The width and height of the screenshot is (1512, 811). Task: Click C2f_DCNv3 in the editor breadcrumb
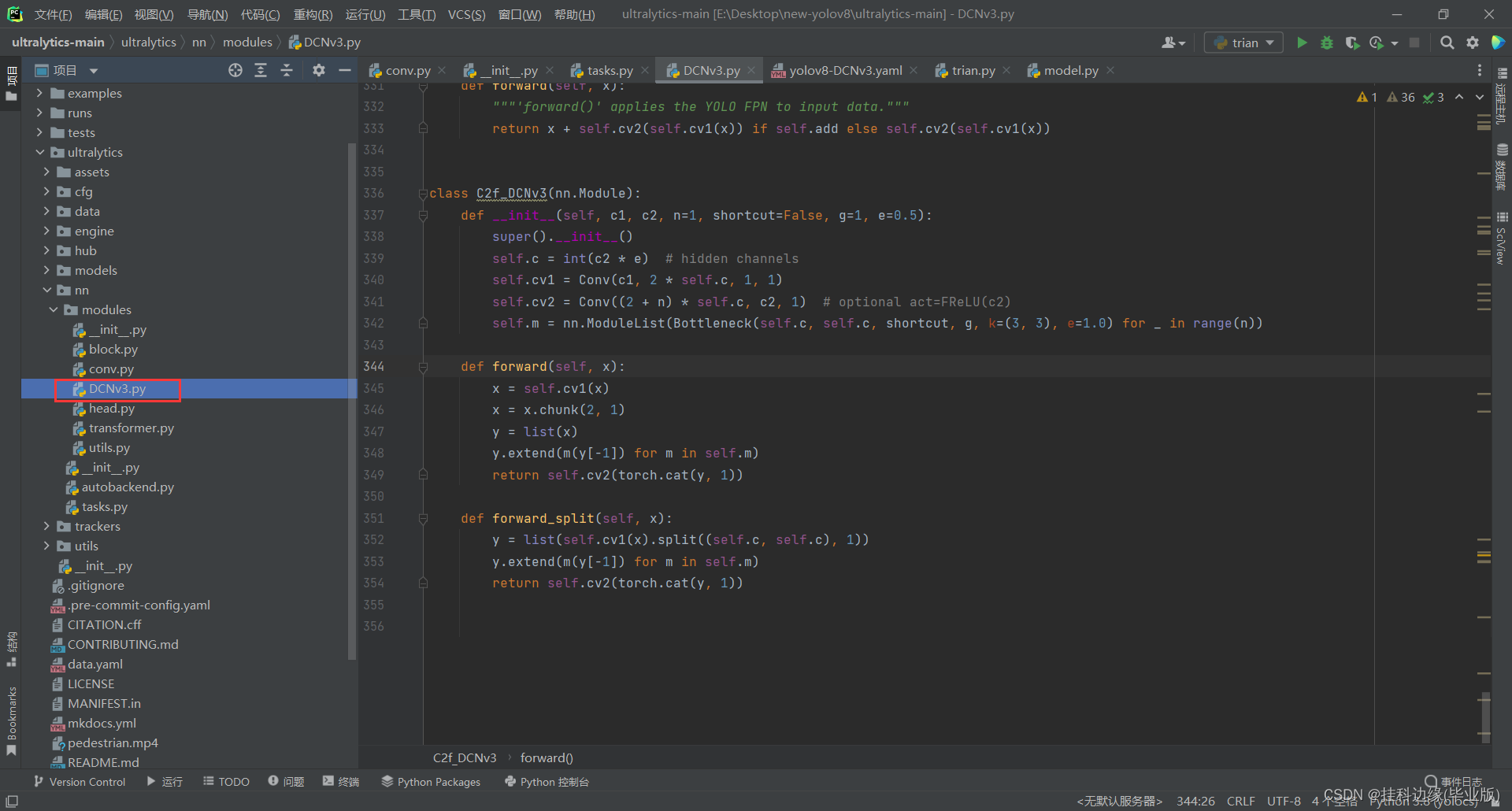[465, 757]
